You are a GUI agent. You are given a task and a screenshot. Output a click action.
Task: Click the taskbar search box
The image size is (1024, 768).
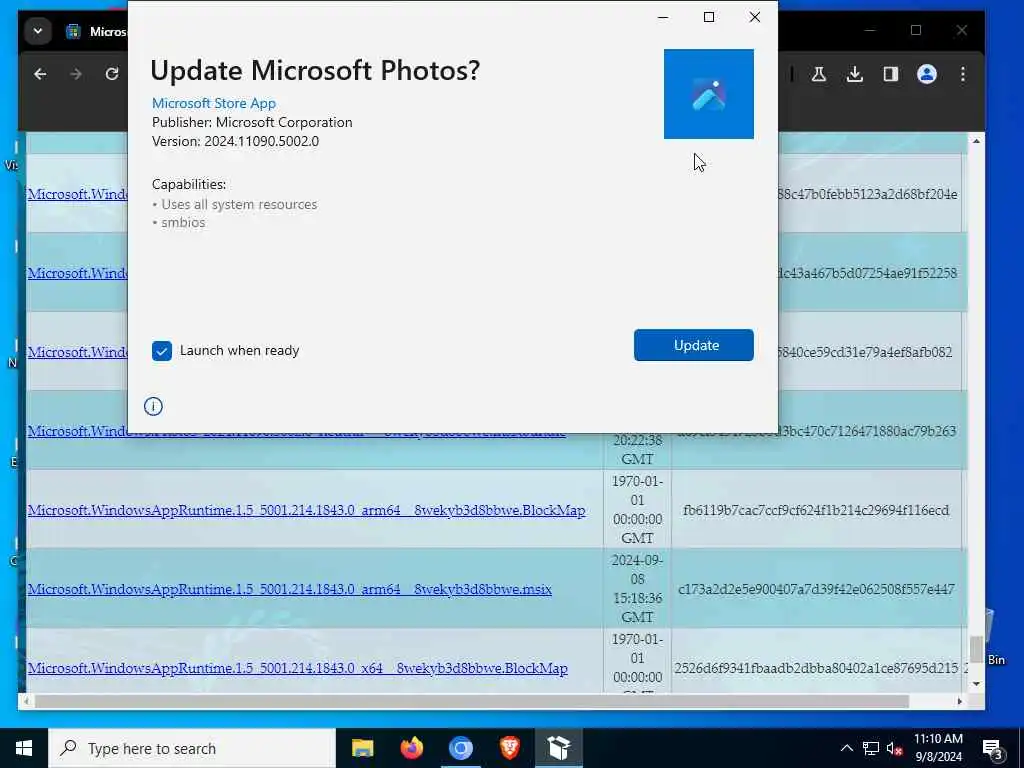click(192, 748)
